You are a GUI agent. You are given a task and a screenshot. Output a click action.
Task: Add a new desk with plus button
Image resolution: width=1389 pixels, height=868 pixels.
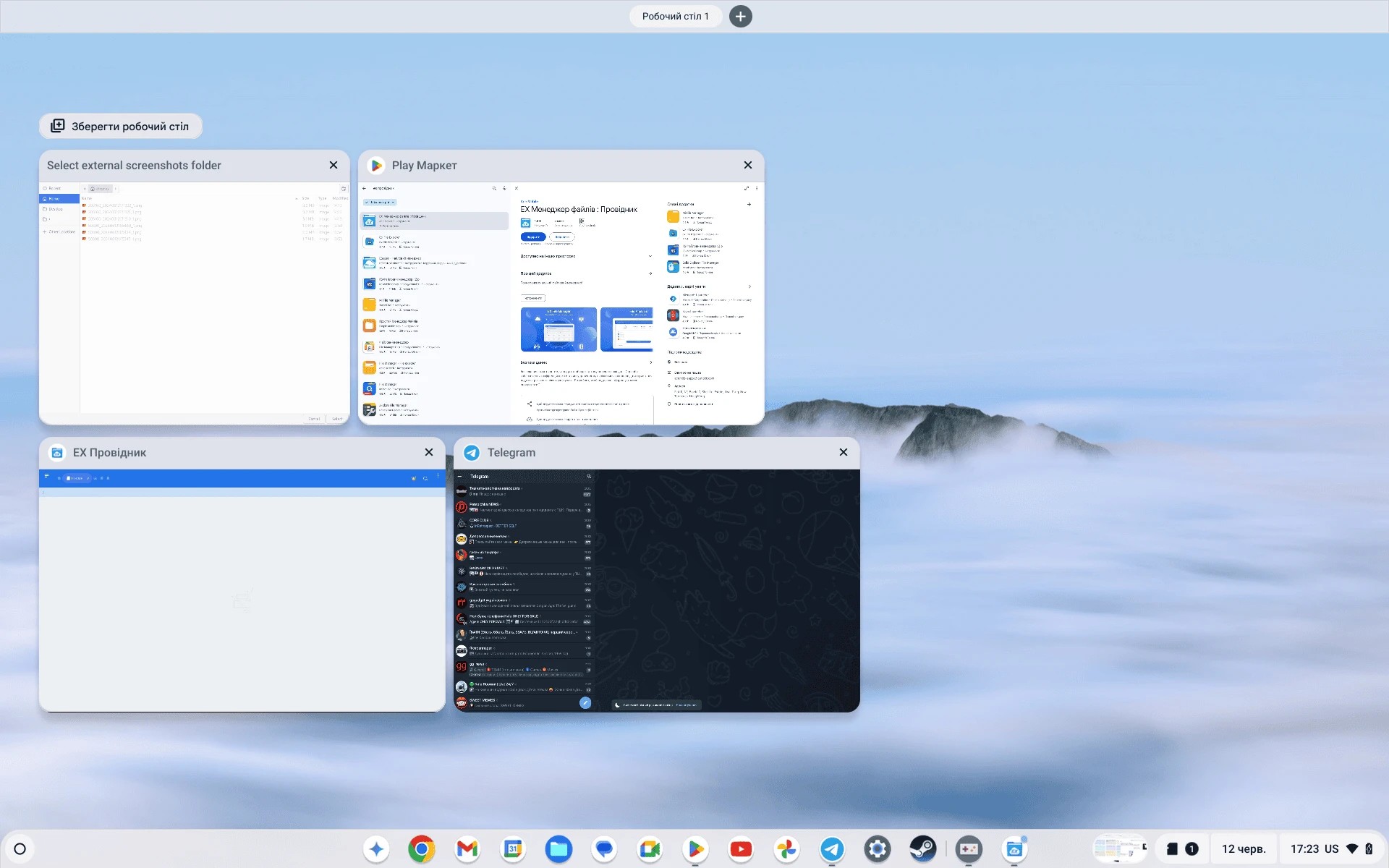coord(740,16)
